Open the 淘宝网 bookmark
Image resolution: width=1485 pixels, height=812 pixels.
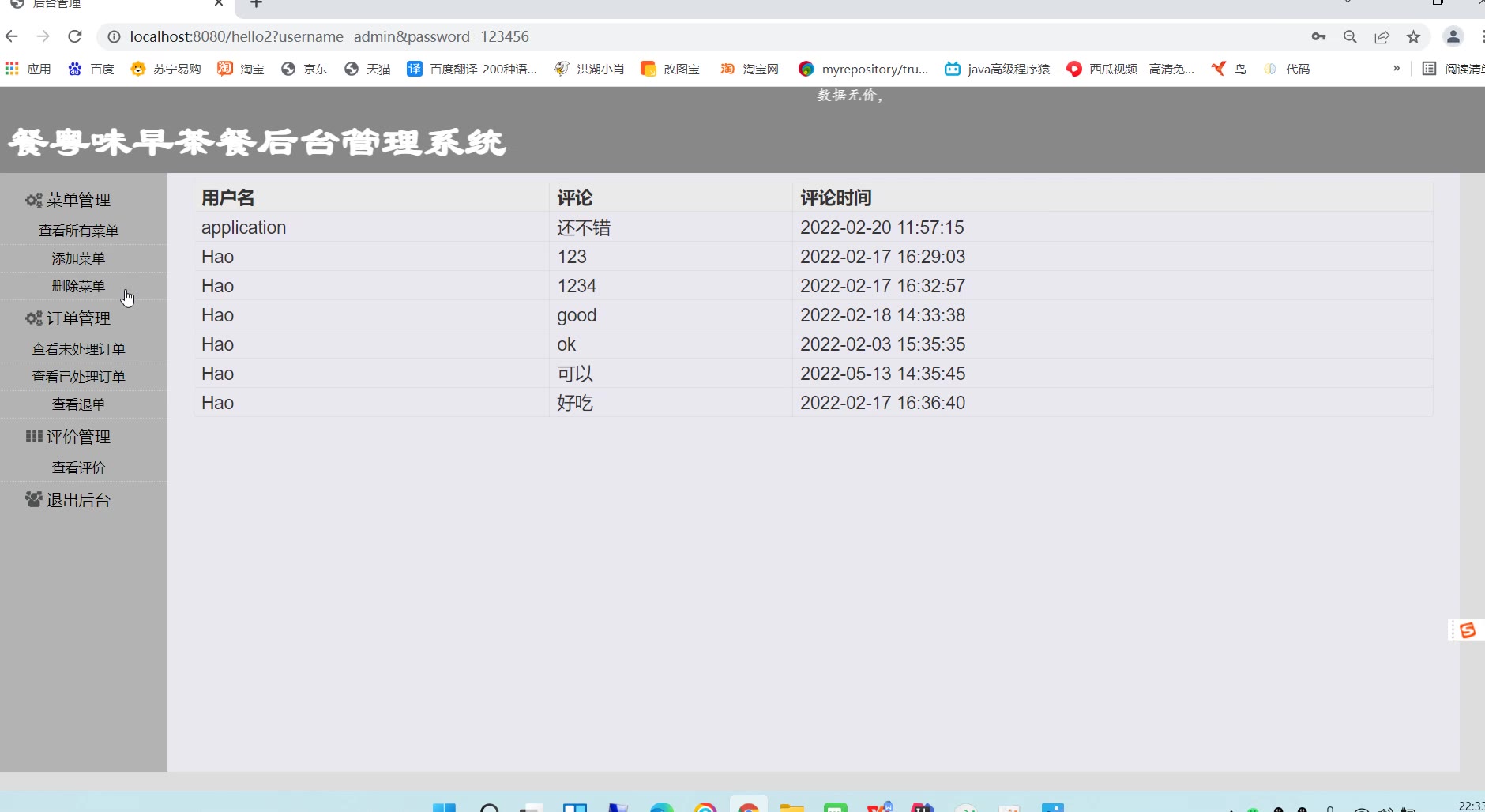pos(749,69)
